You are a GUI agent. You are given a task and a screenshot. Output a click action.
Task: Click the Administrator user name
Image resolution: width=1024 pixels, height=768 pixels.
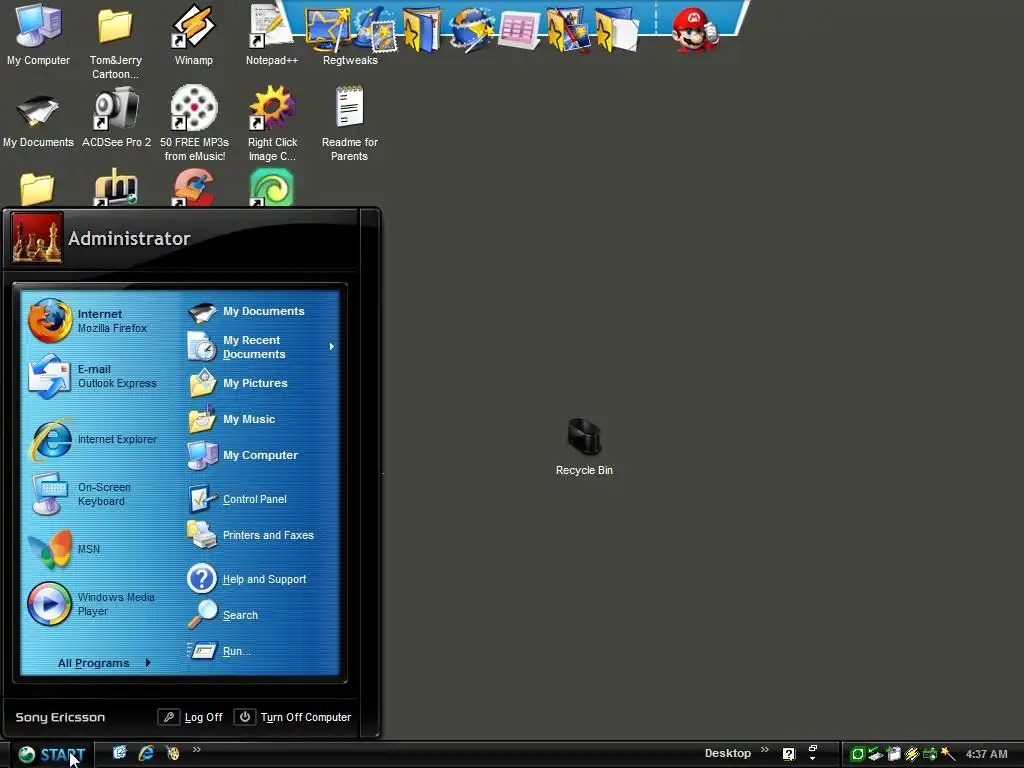point(129,238)
